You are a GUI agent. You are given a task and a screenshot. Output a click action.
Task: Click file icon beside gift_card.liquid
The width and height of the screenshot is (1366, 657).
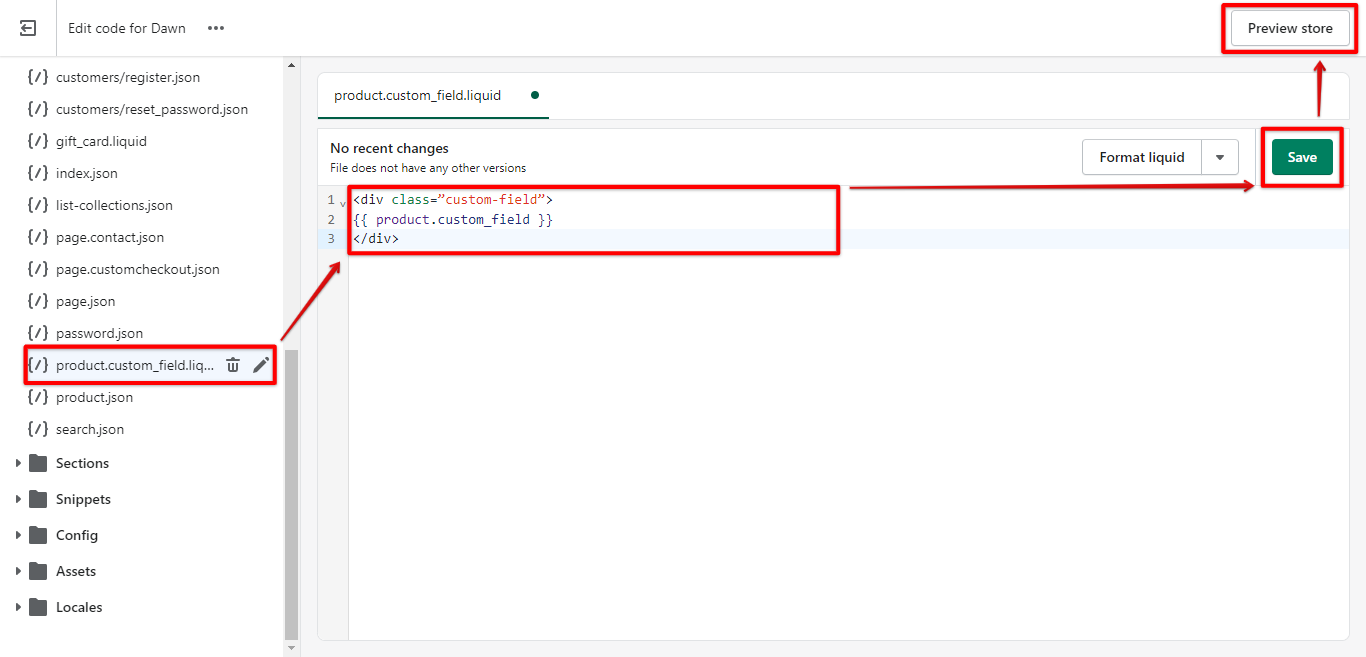[x=38, y=141]
